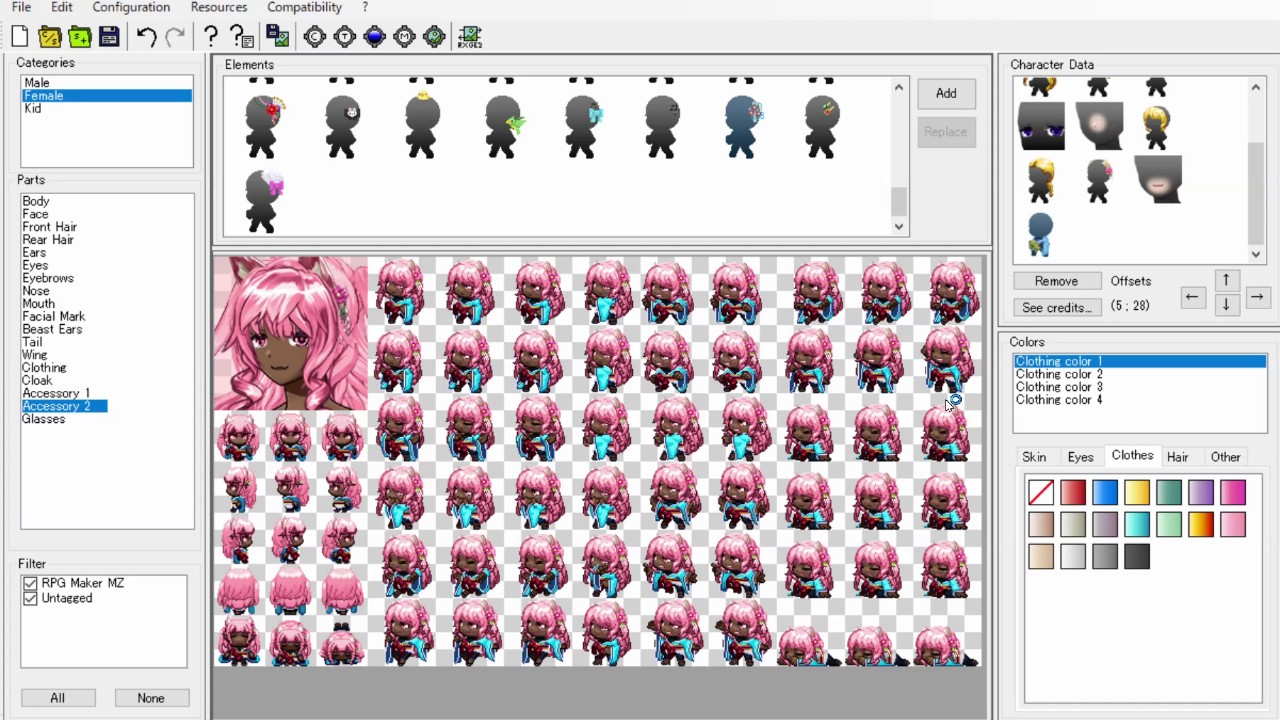Screen dimensions: 1280x720
Task: Click the export image icon in toolbar
Action: pos(278,37)
